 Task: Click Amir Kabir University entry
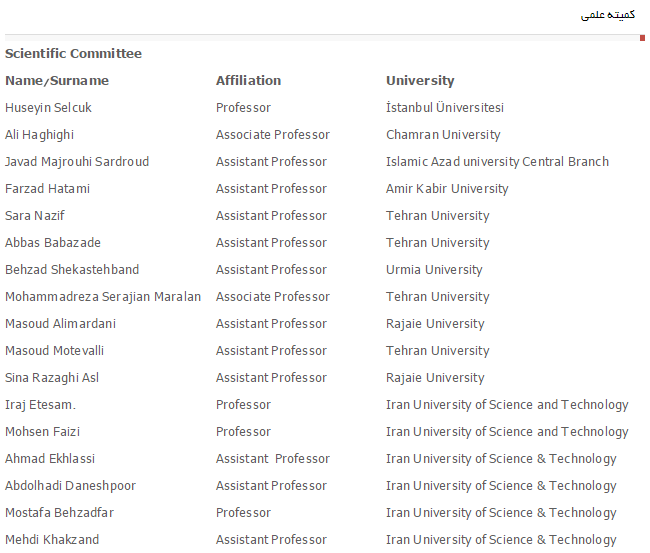pyautogui.click(x=447, y=189)
